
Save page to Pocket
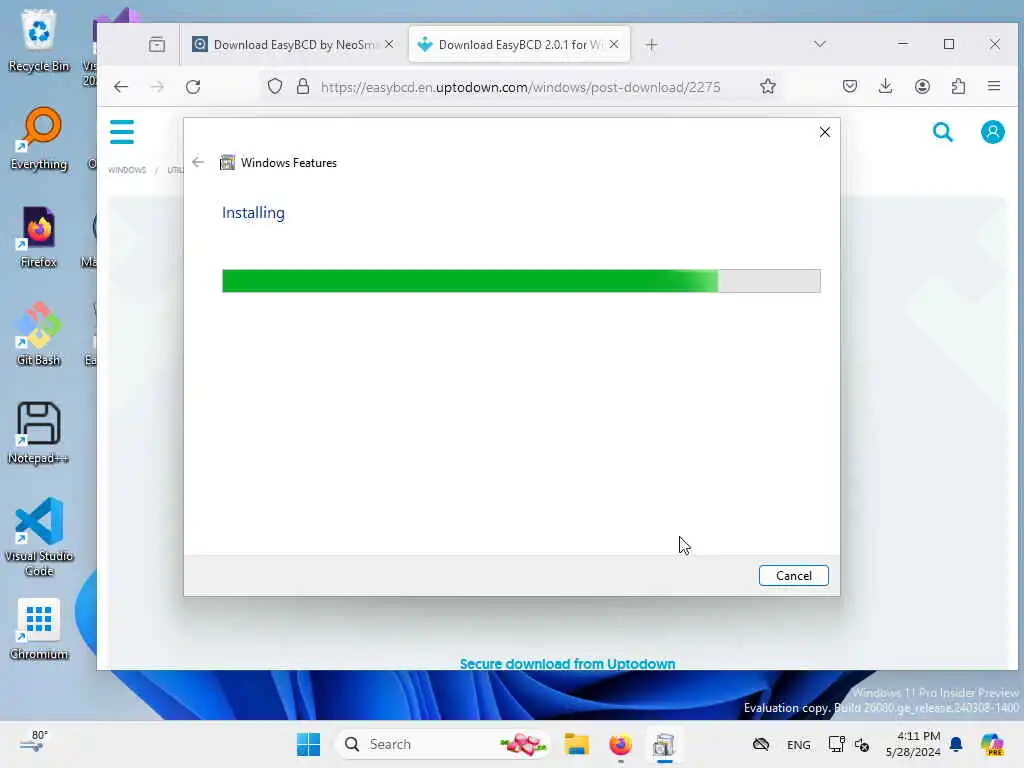850,86
